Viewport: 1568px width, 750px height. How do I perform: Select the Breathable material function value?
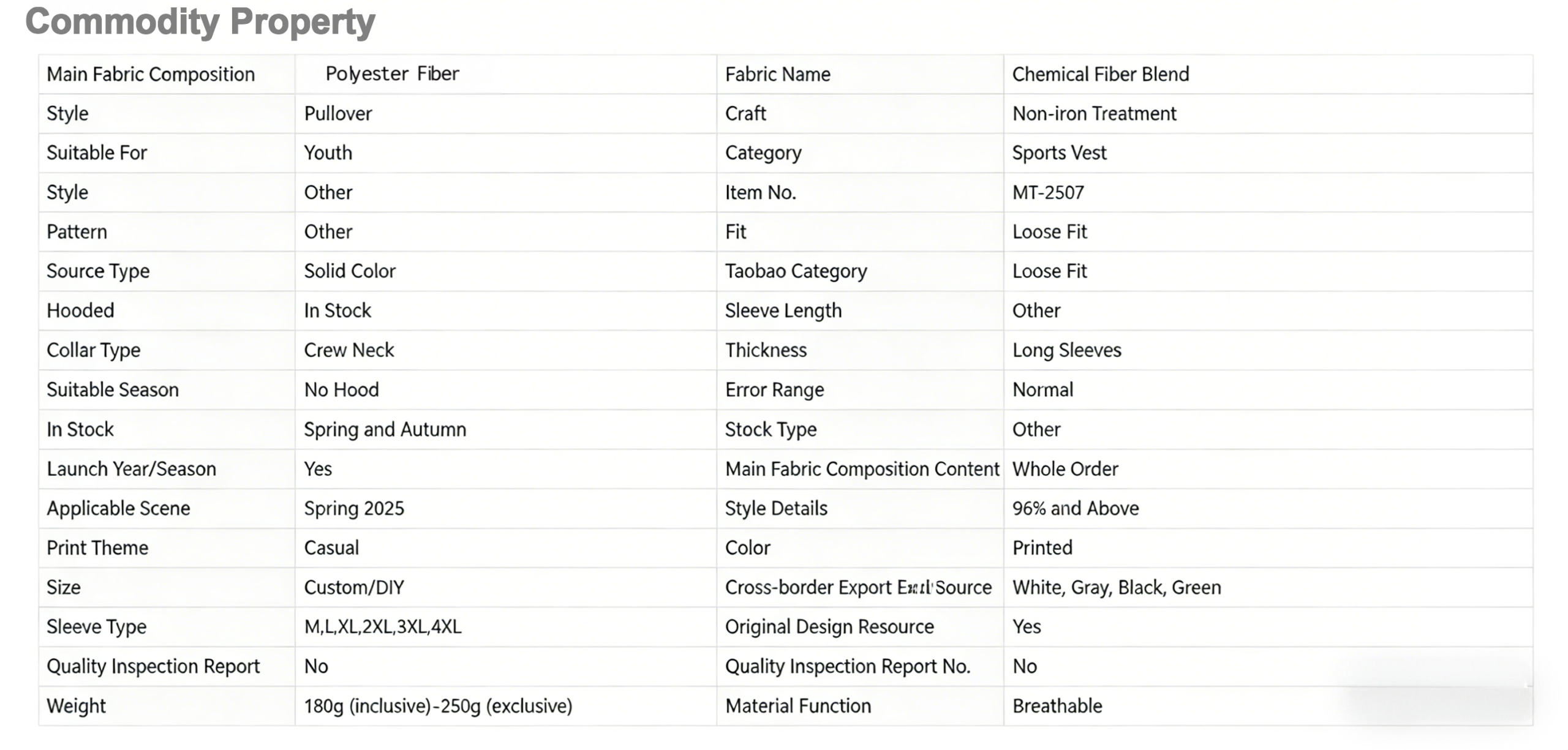pyautogui.click(x=1057, y=706)
